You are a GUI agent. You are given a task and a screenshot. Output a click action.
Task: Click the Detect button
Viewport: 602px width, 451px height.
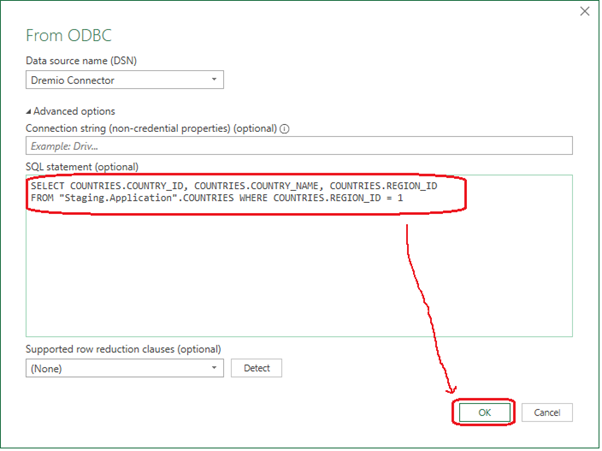(x=257, y=368)
